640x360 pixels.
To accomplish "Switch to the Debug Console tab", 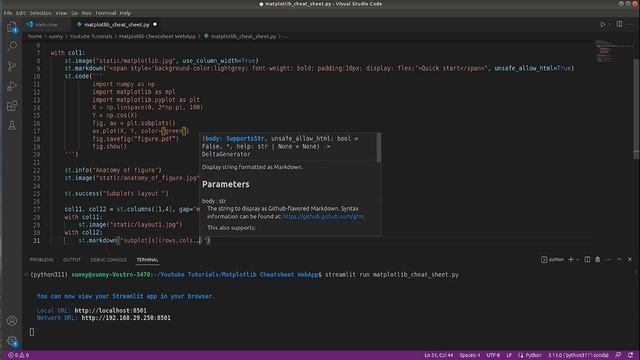I will tap(108, 260).
